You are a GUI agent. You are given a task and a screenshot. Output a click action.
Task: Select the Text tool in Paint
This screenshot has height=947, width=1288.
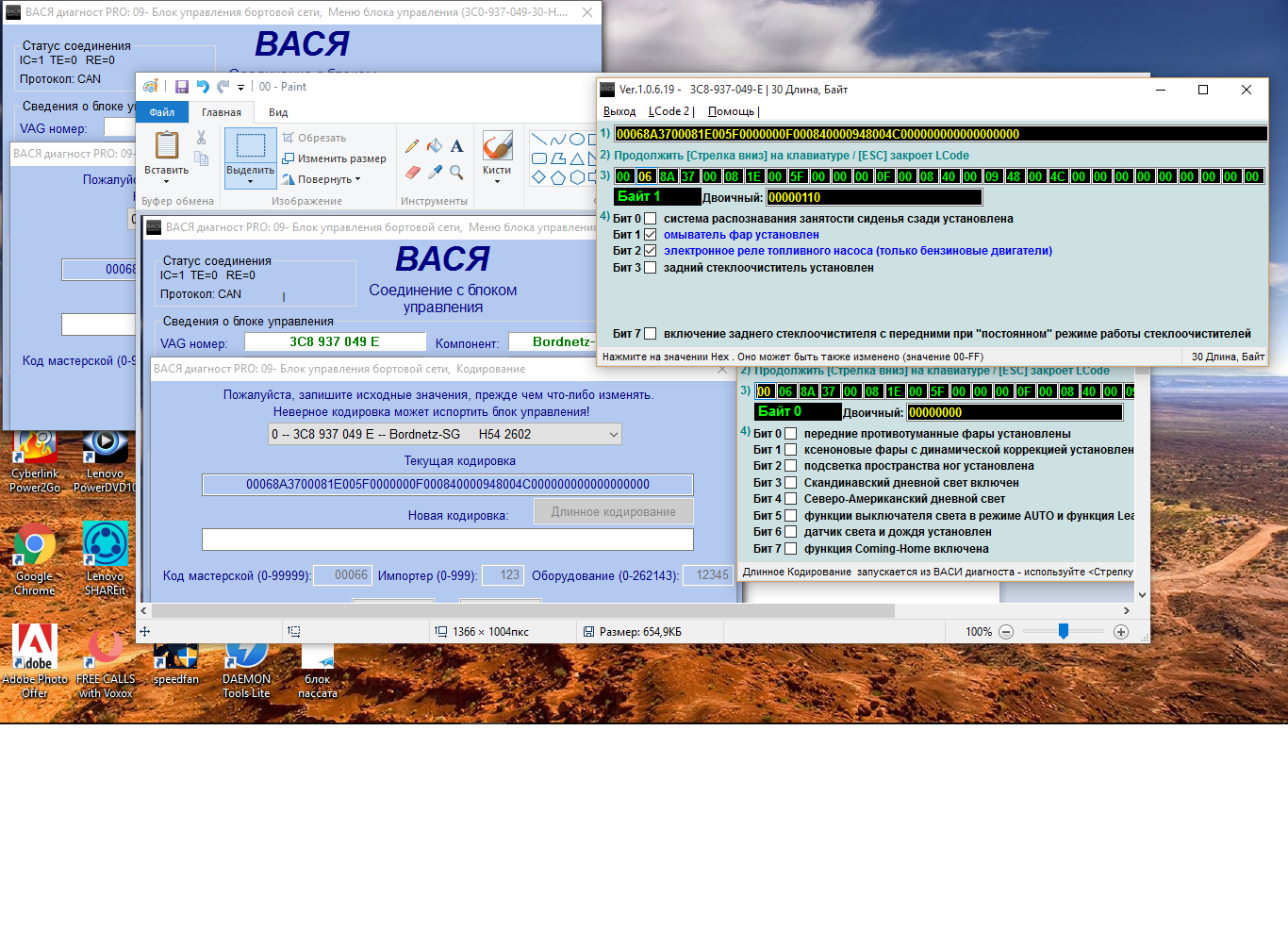pos(456,146)
